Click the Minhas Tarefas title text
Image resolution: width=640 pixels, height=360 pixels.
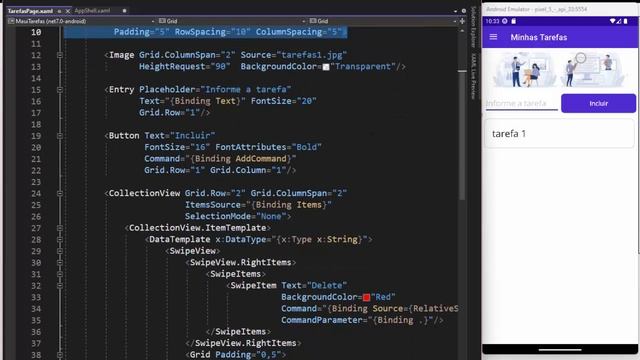pos(539,37)
